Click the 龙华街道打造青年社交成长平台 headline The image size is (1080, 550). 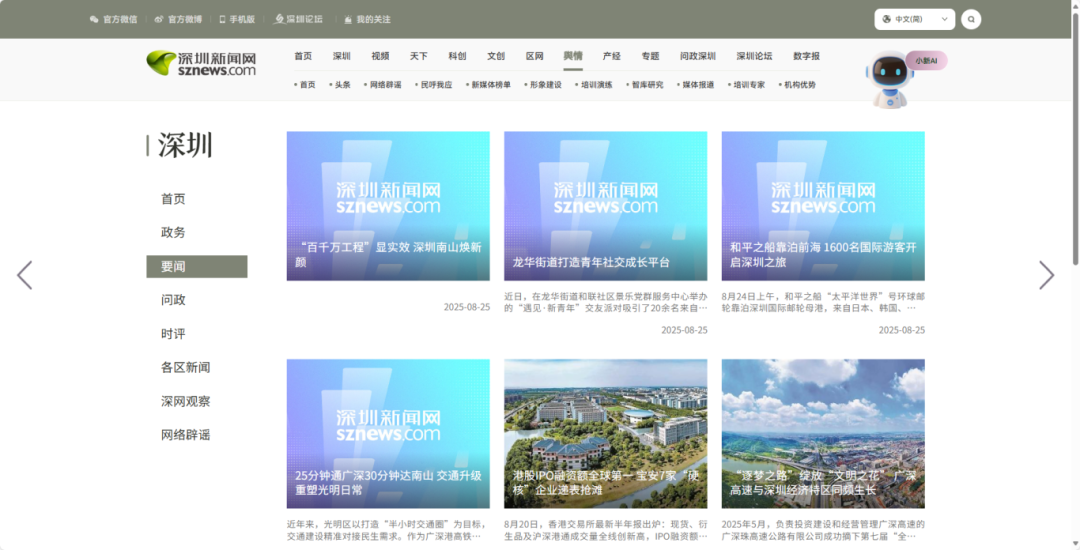coord(591,262)
